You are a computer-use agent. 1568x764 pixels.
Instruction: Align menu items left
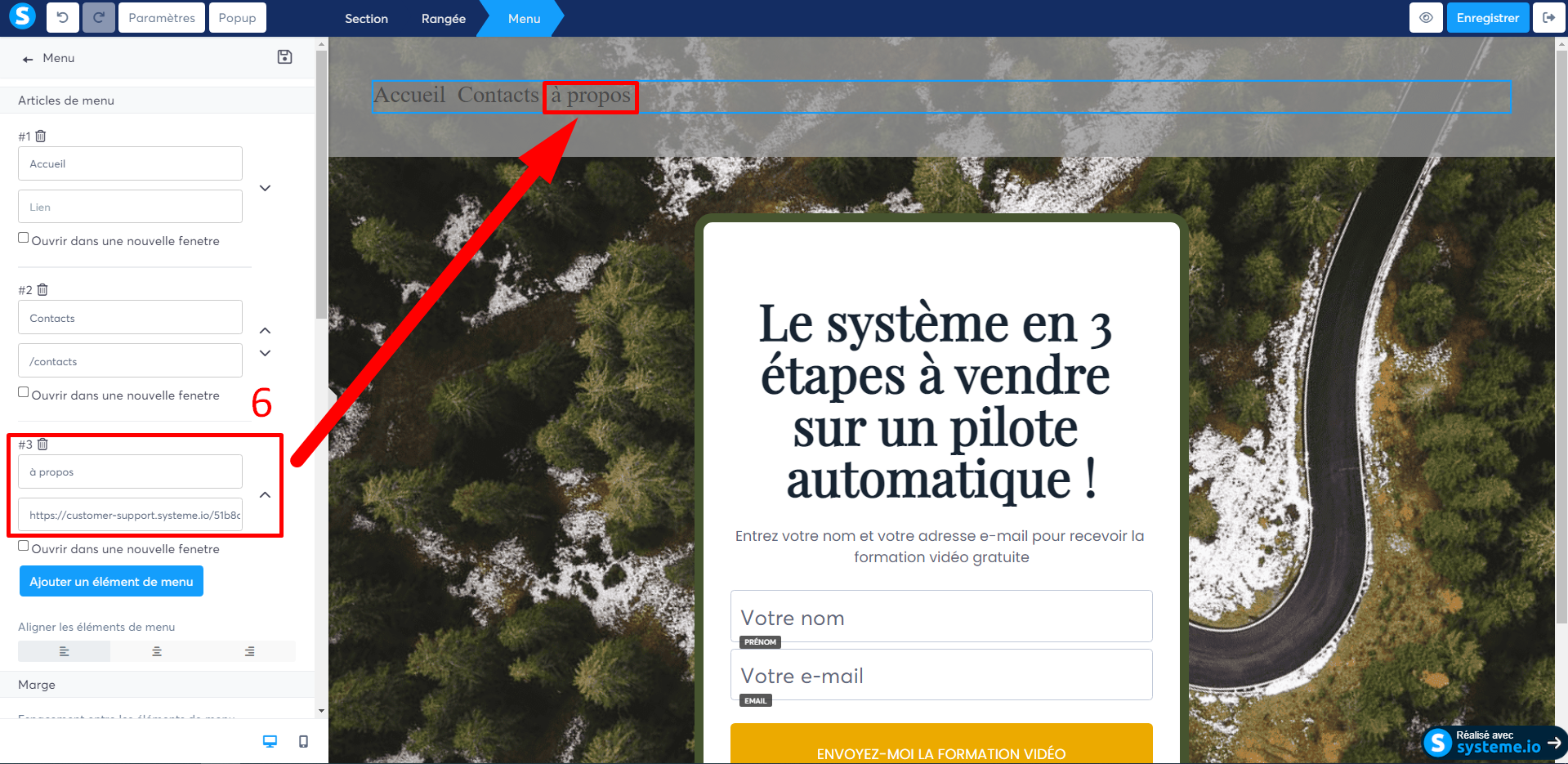click(x=64, y=651)
